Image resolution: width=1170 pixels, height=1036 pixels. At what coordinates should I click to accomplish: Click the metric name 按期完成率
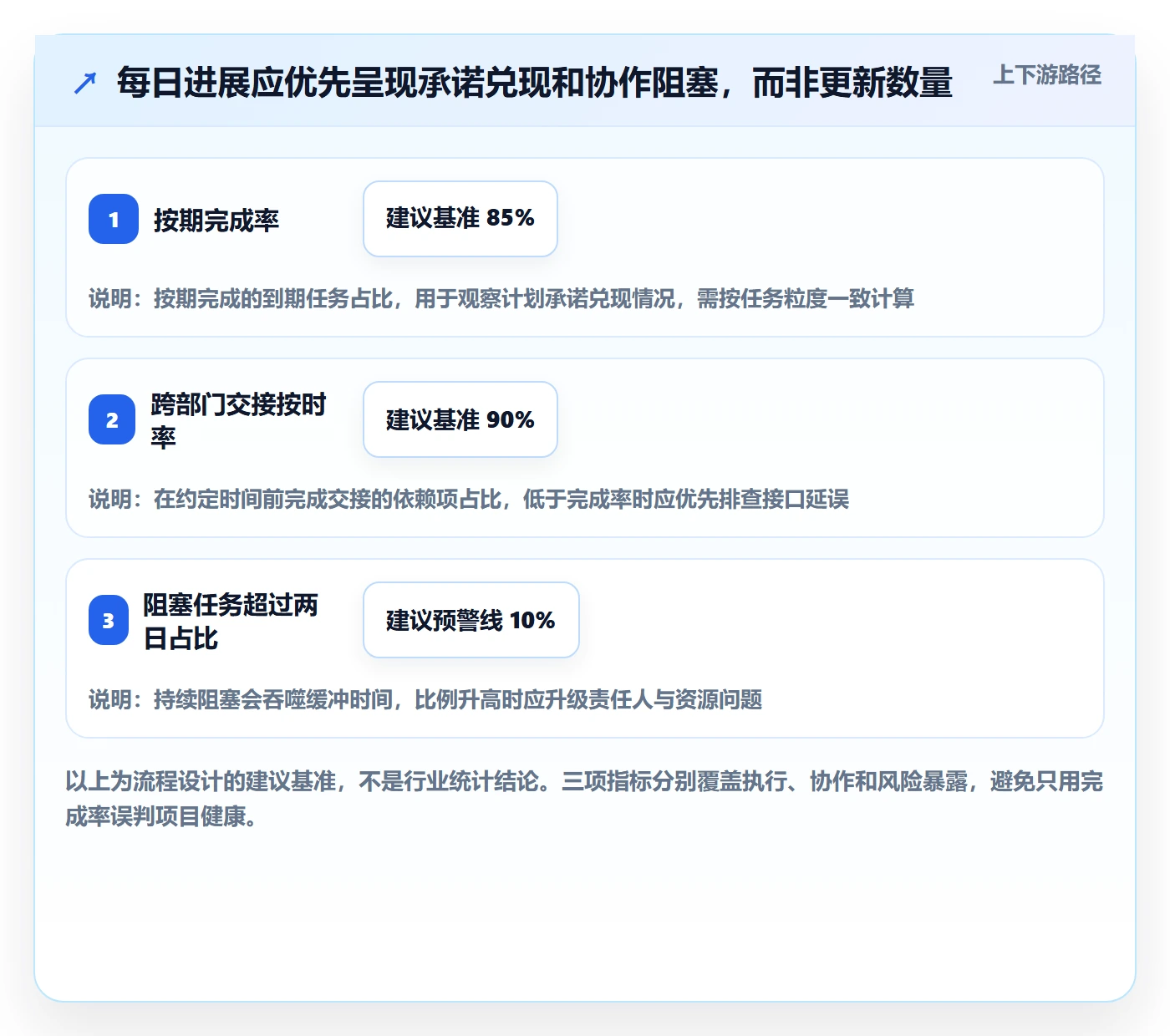click(216, 221)
